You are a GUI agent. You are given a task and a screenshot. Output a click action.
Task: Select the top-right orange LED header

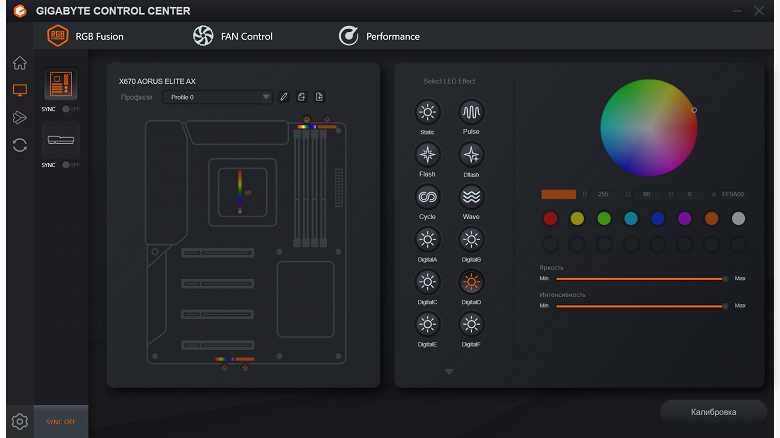(327, 127)
